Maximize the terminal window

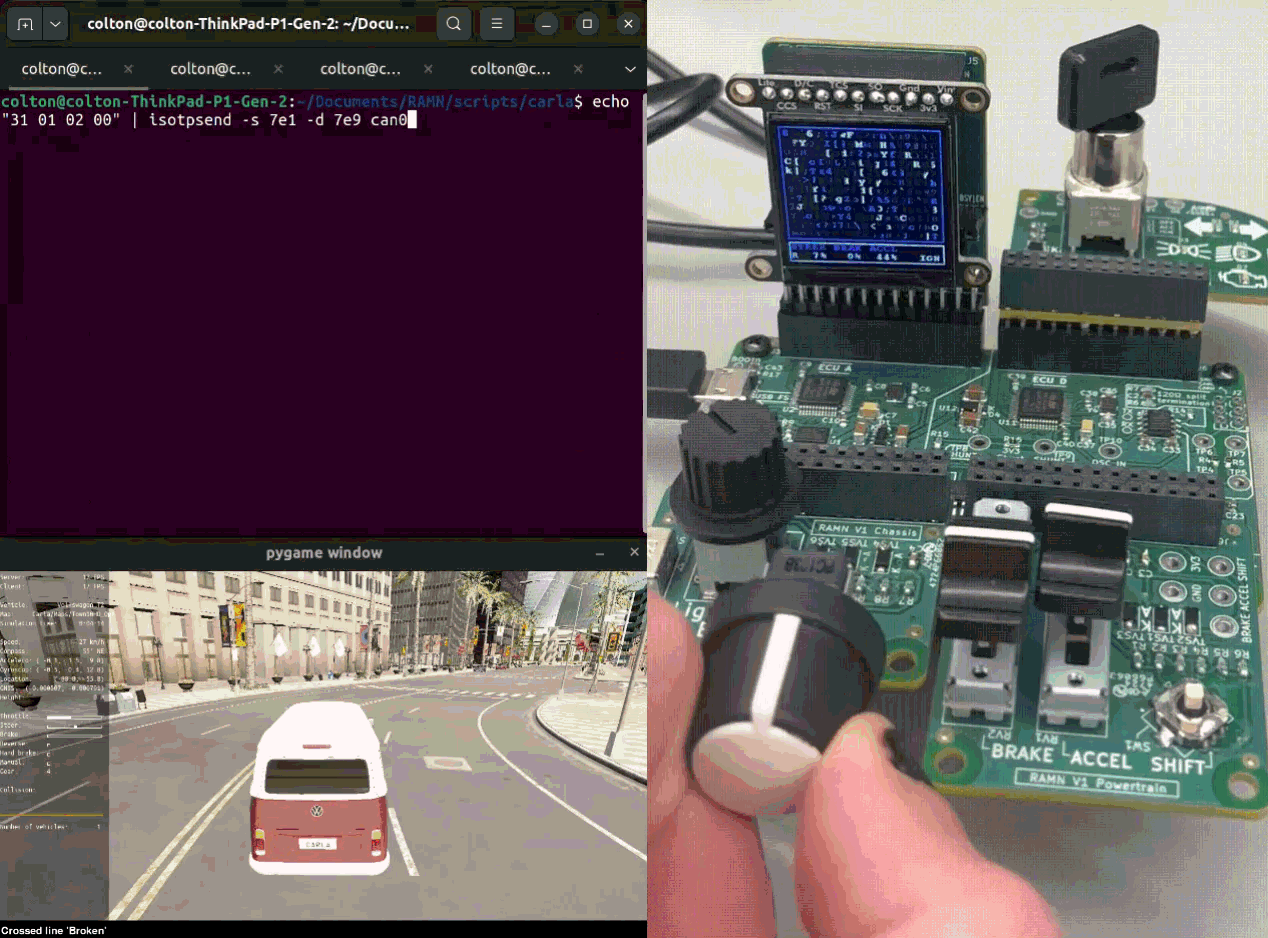(x=587, y=24)
